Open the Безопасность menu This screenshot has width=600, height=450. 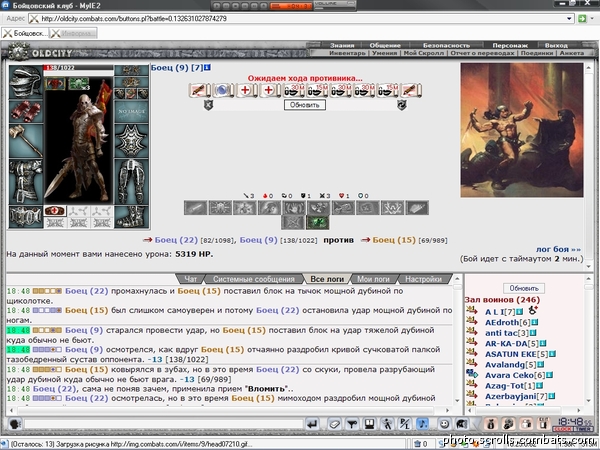tap(446, 45)
